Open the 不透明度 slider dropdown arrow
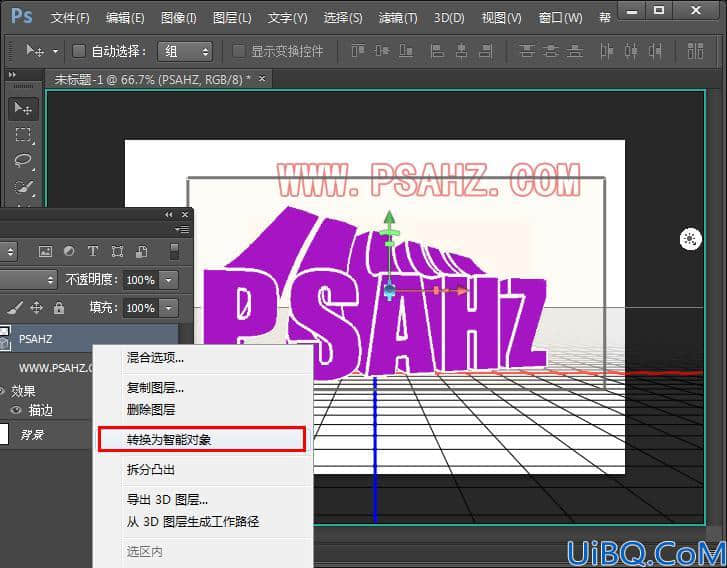Image resolution: width=727 pixels, height=568 pixels. tap(169, 280)
